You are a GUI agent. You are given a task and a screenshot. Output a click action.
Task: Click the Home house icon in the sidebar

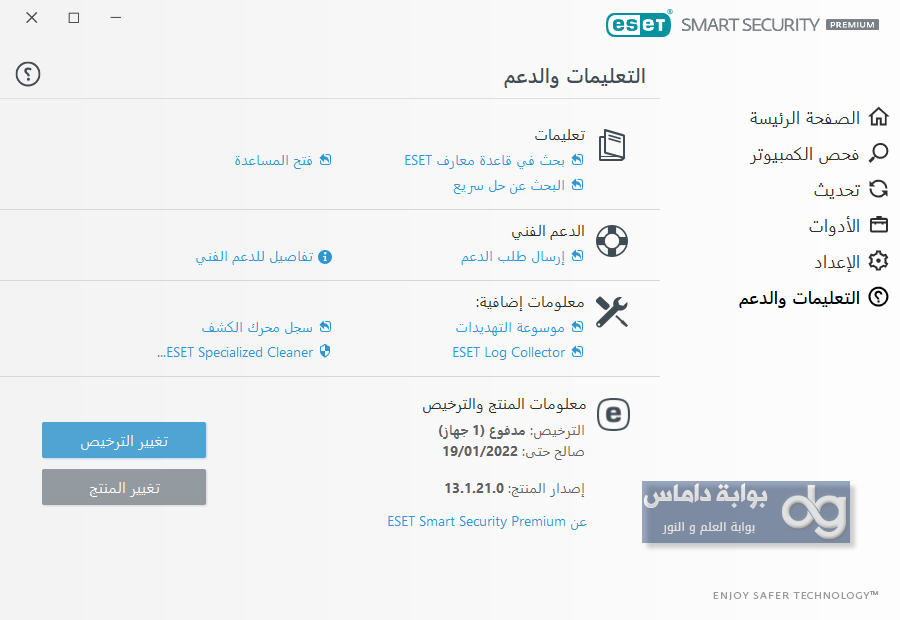(x=878, y=117)
